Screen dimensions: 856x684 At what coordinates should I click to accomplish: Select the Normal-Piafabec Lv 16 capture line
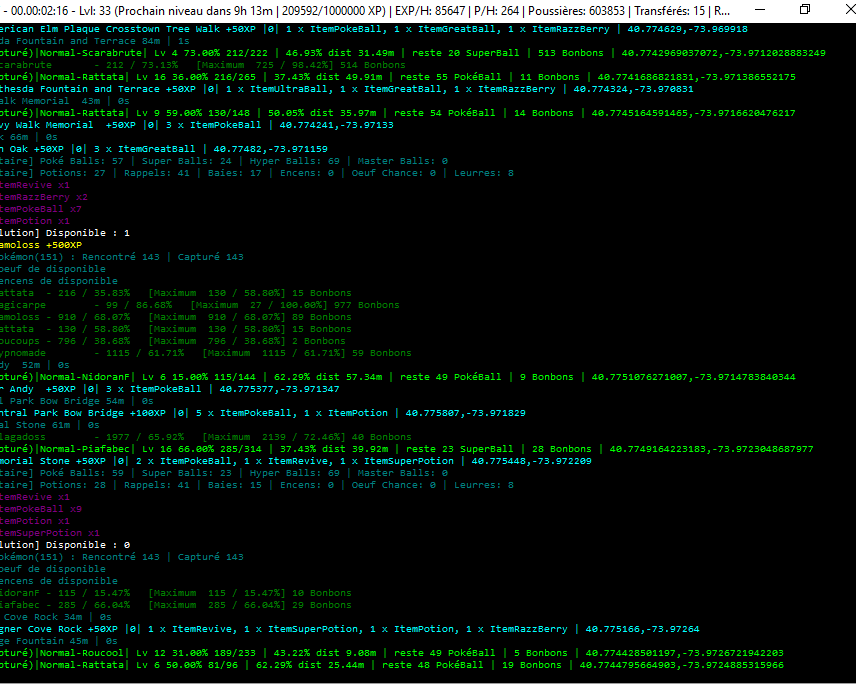point(407,449)
